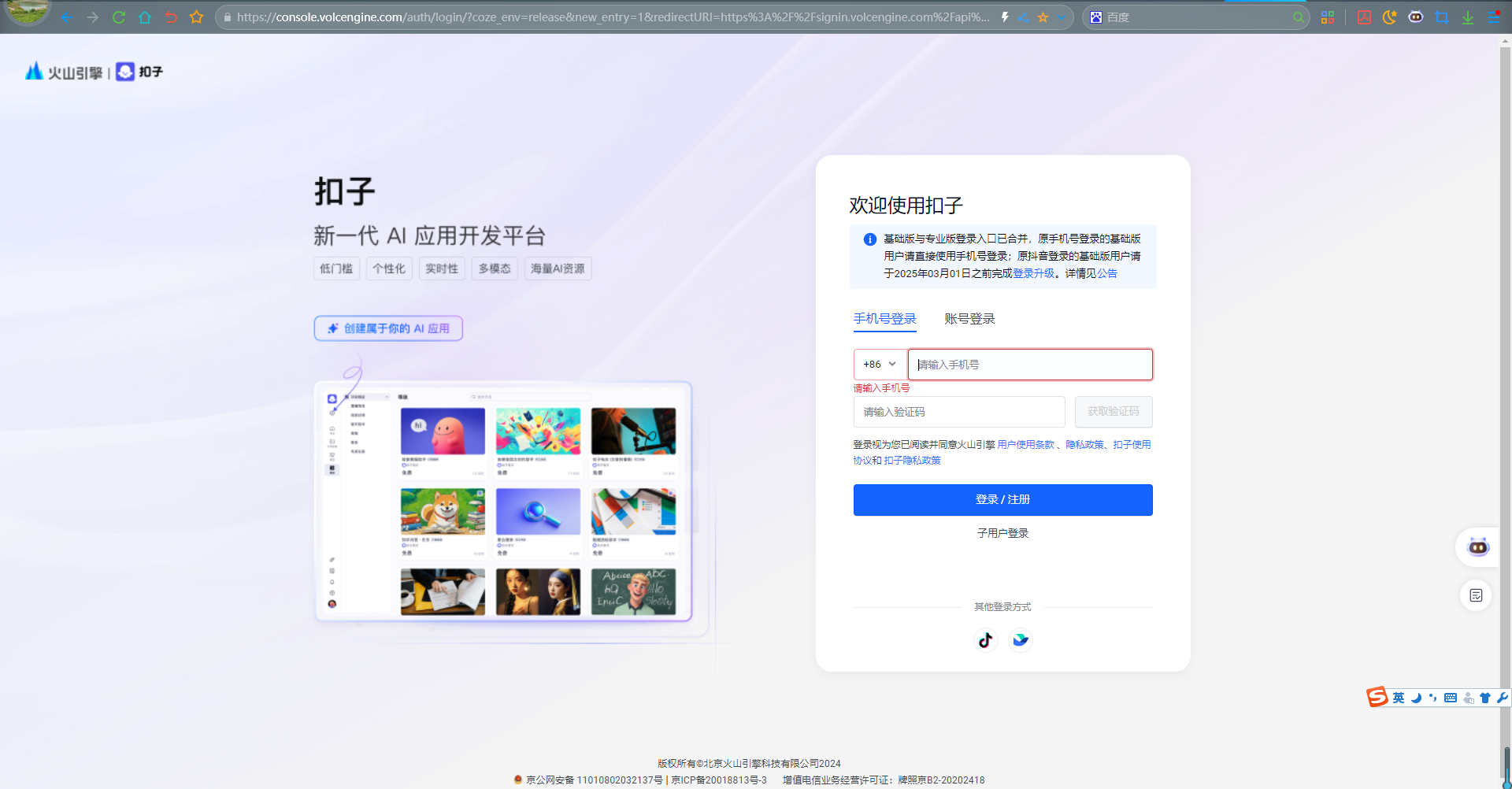Open the feedback survey floating icon
The image size is (1512, 789).
(1476, 595)
